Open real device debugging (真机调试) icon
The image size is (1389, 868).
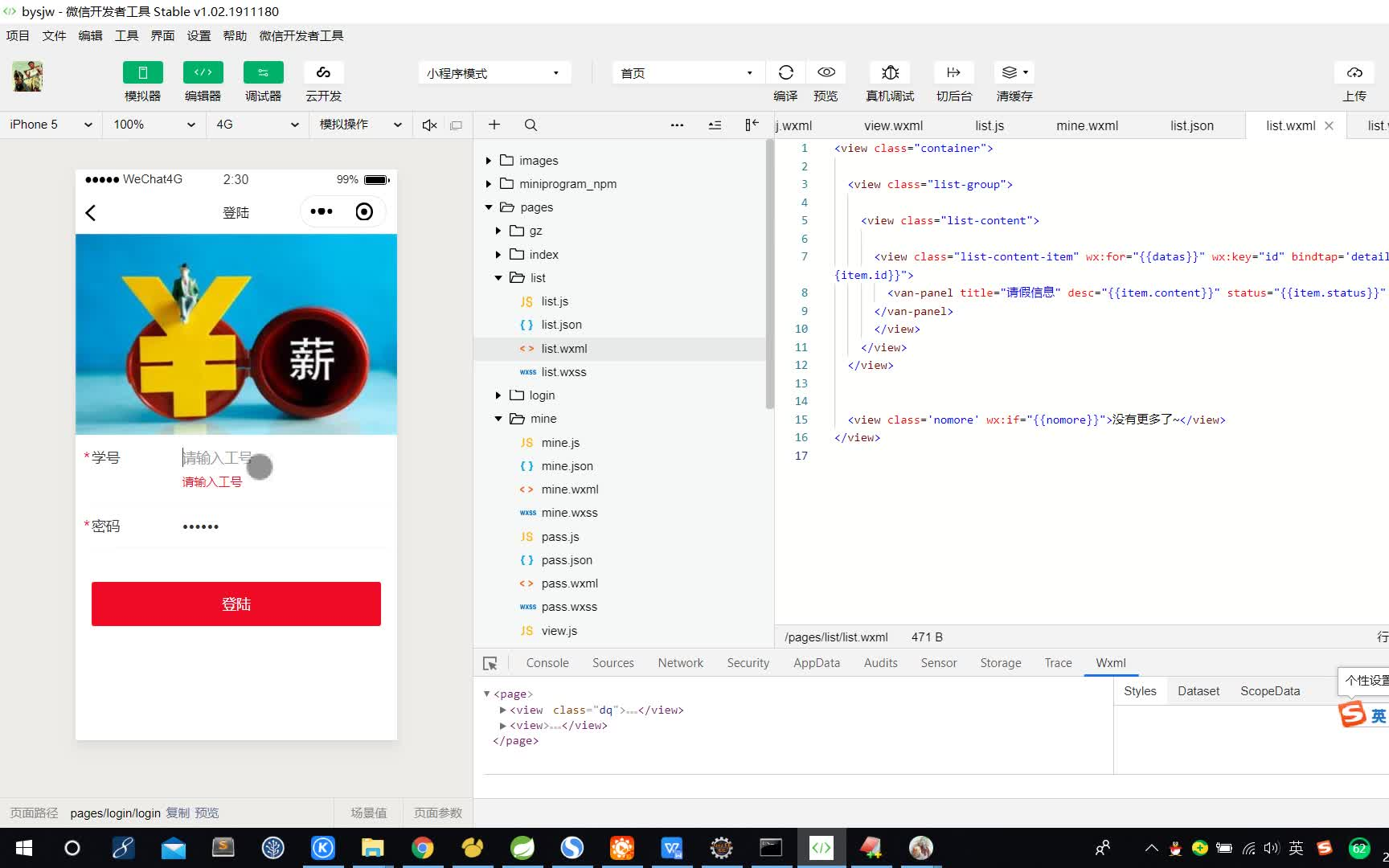point(890,72)
